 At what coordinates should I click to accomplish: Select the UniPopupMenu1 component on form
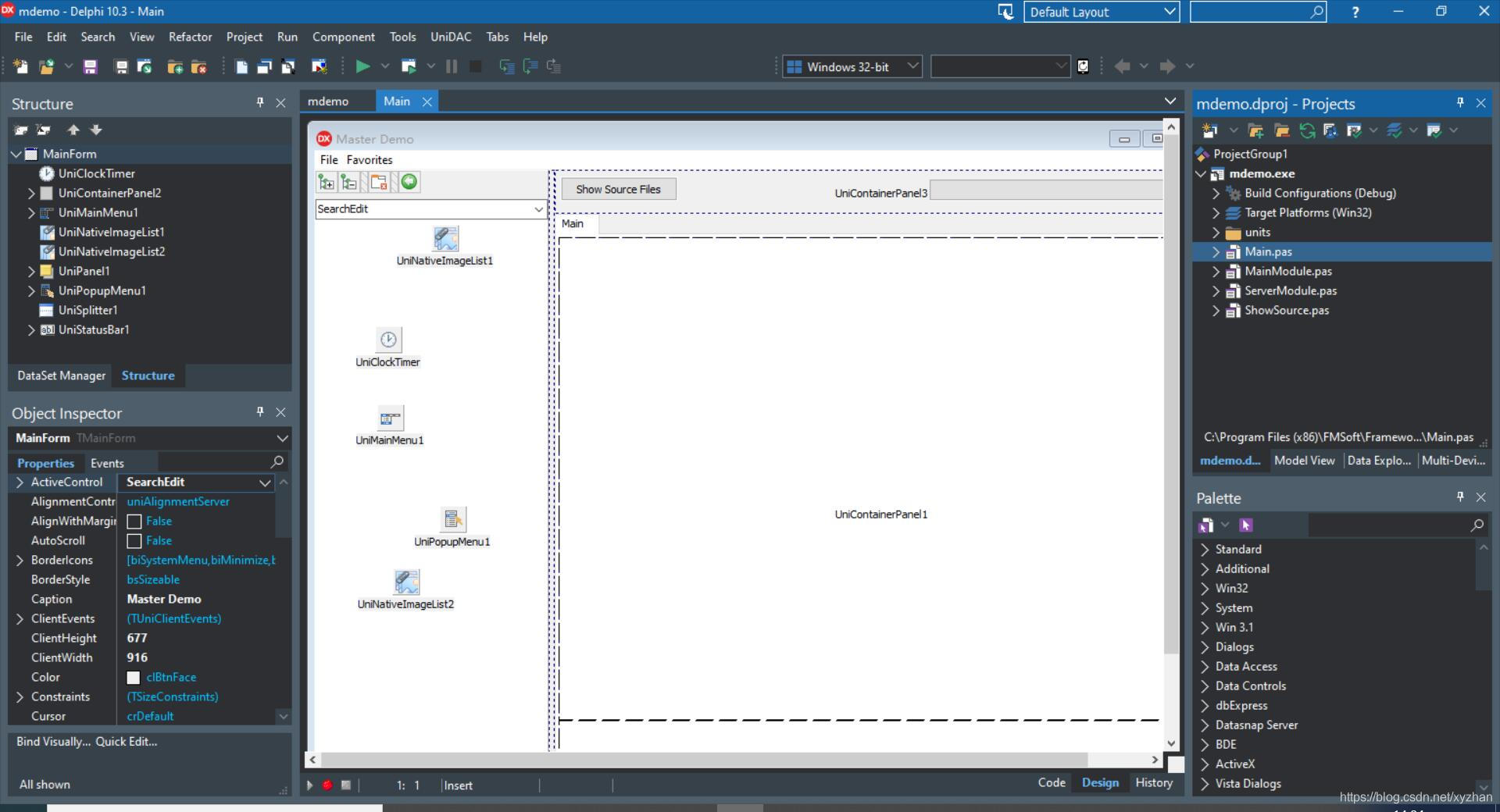pyautogui.click(x=453, y=519)
